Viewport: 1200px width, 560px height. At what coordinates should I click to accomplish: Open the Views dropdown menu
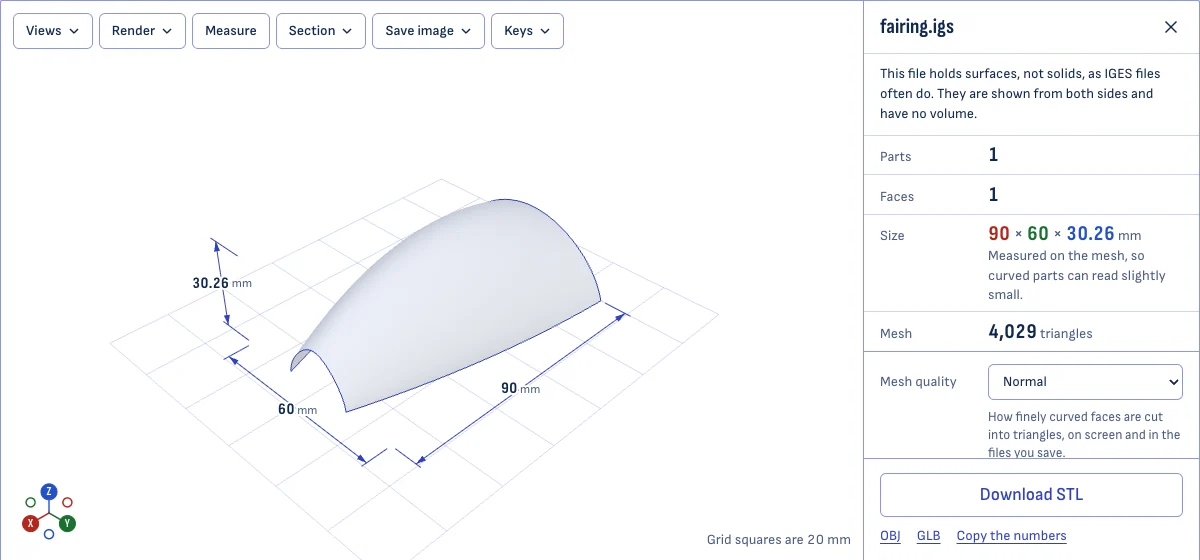(x=53, y=31)
